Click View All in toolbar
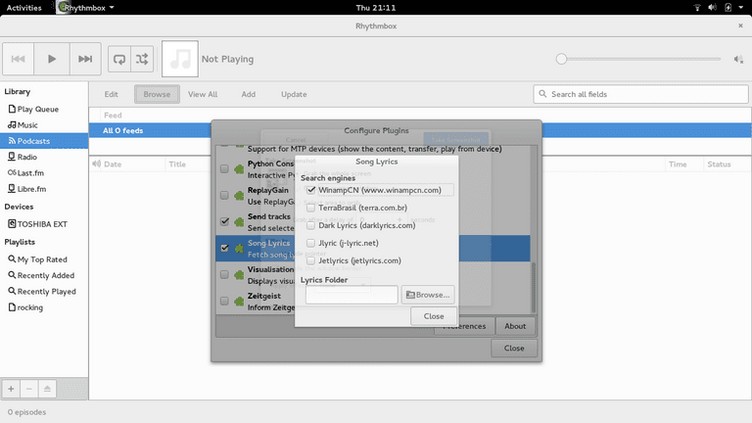The width and height of the screenshot is (752, 423). (202, 94)
